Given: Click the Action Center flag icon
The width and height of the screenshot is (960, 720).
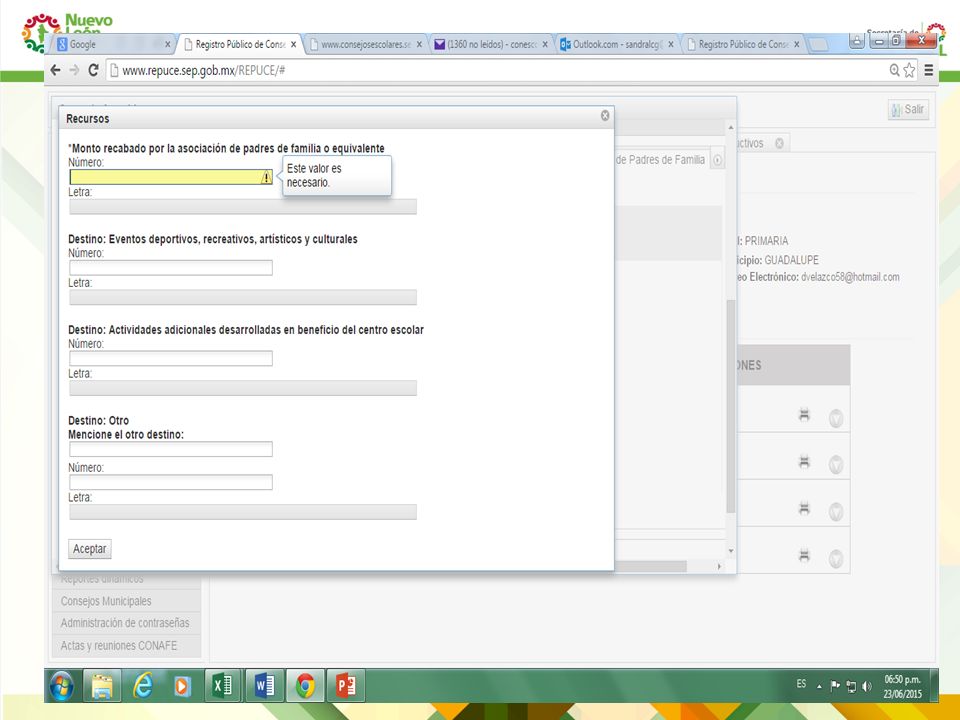Looking at the screenshot, I should [x=834, y=686].
